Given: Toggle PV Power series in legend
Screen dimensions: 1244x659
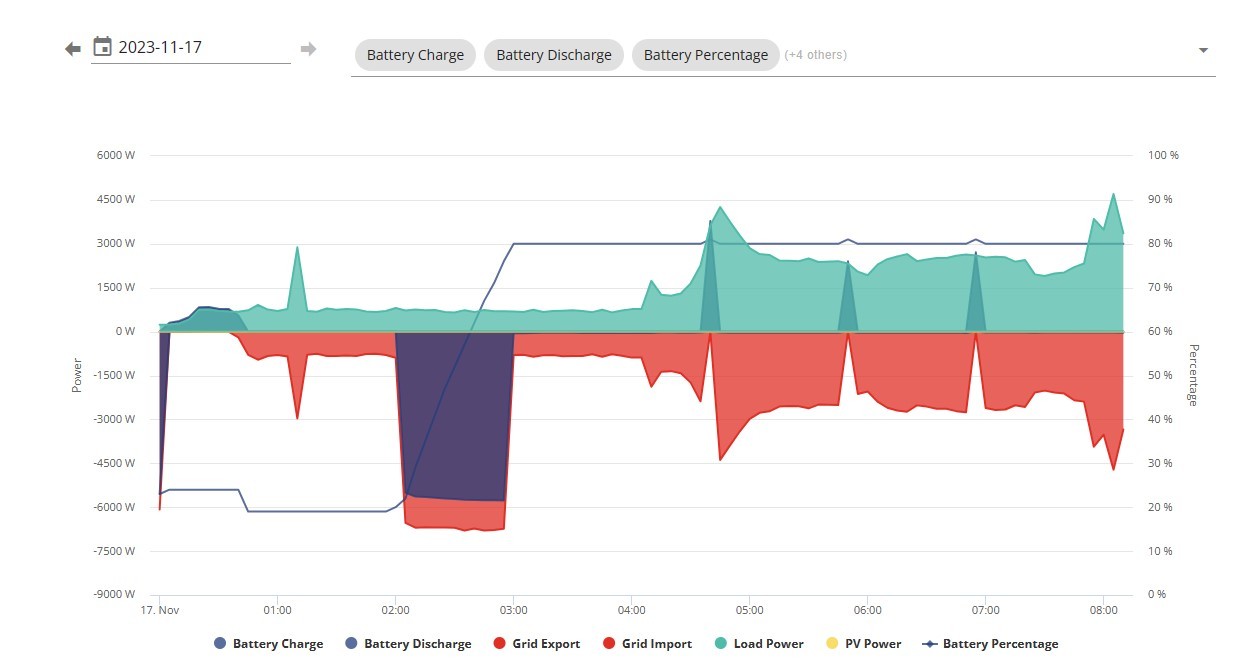Looking at the screenshot, I should (864, 644).
